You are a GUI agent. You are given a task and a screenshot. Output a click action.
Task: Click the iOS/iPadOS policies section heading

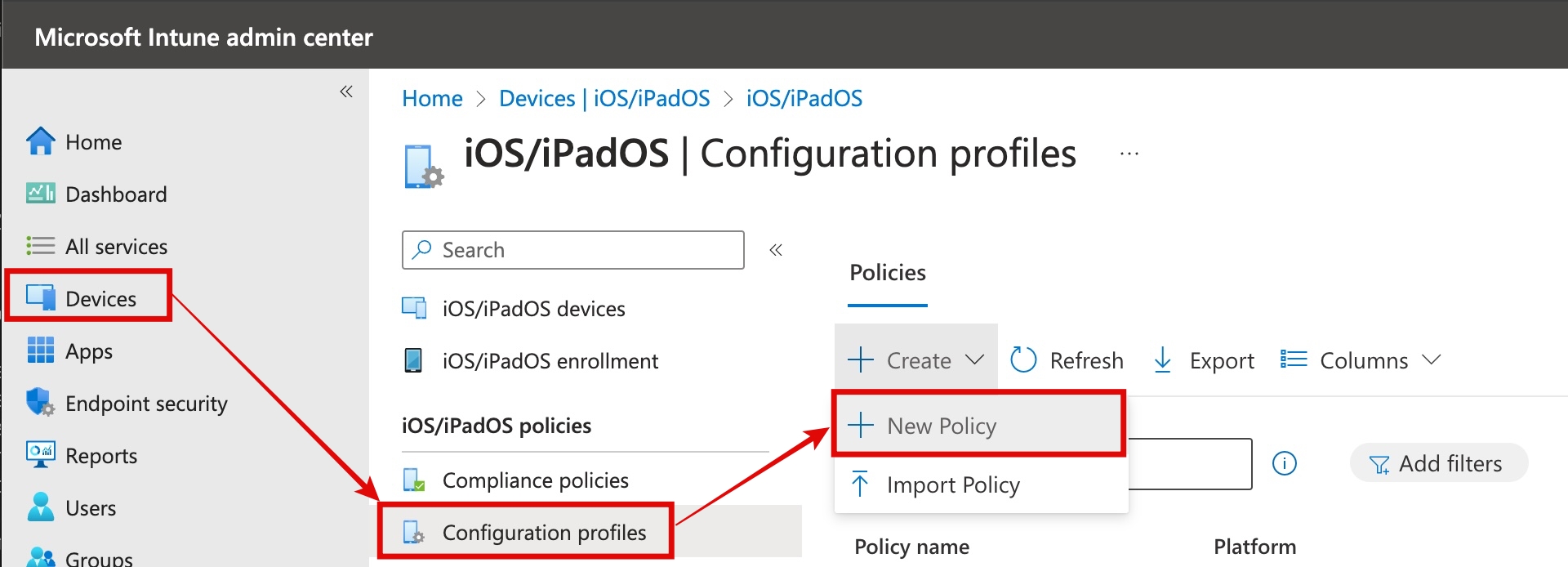click(497, 426)
